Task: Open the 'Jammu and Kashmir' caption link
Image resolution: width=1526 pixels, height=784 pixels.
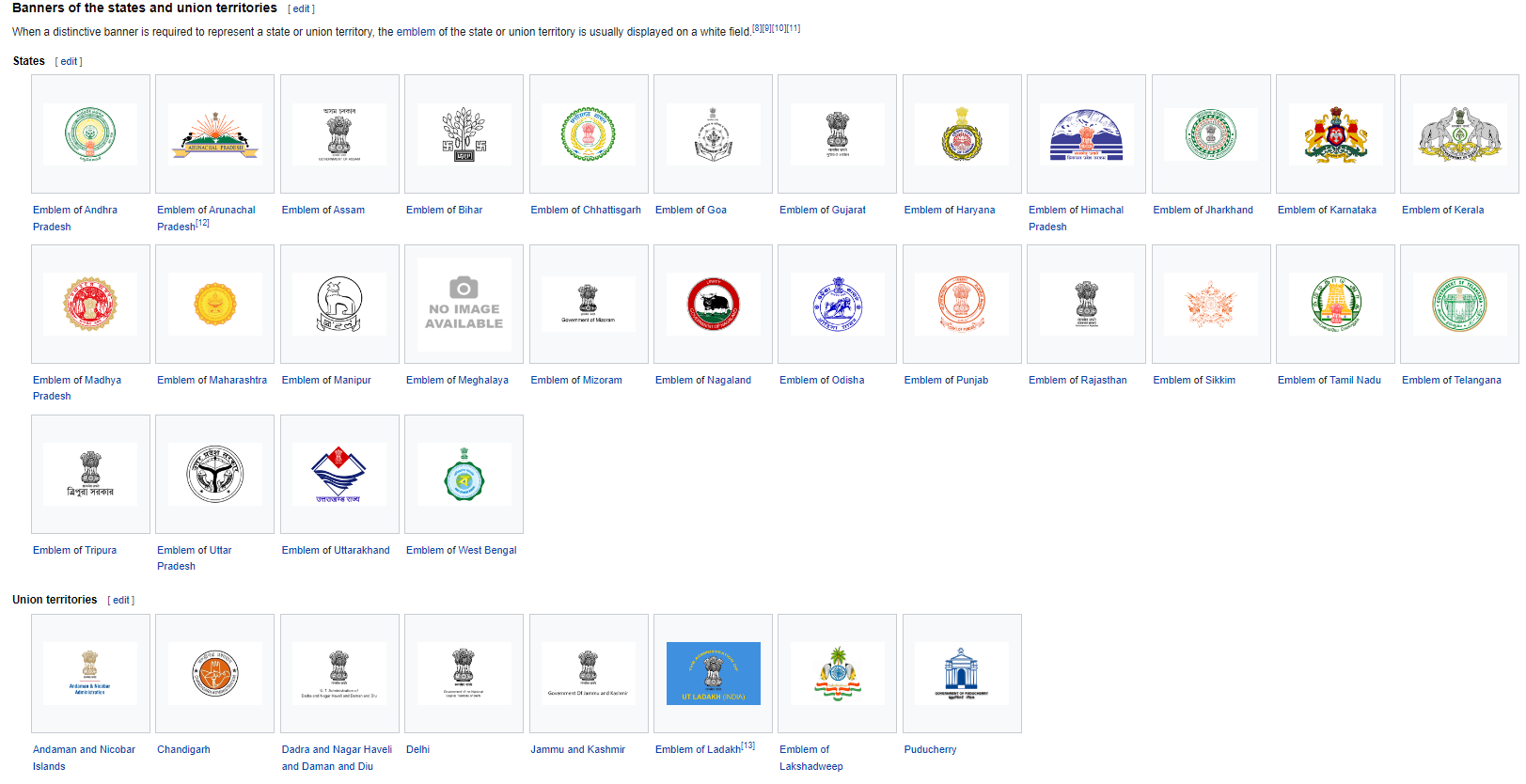Action: 577,750
